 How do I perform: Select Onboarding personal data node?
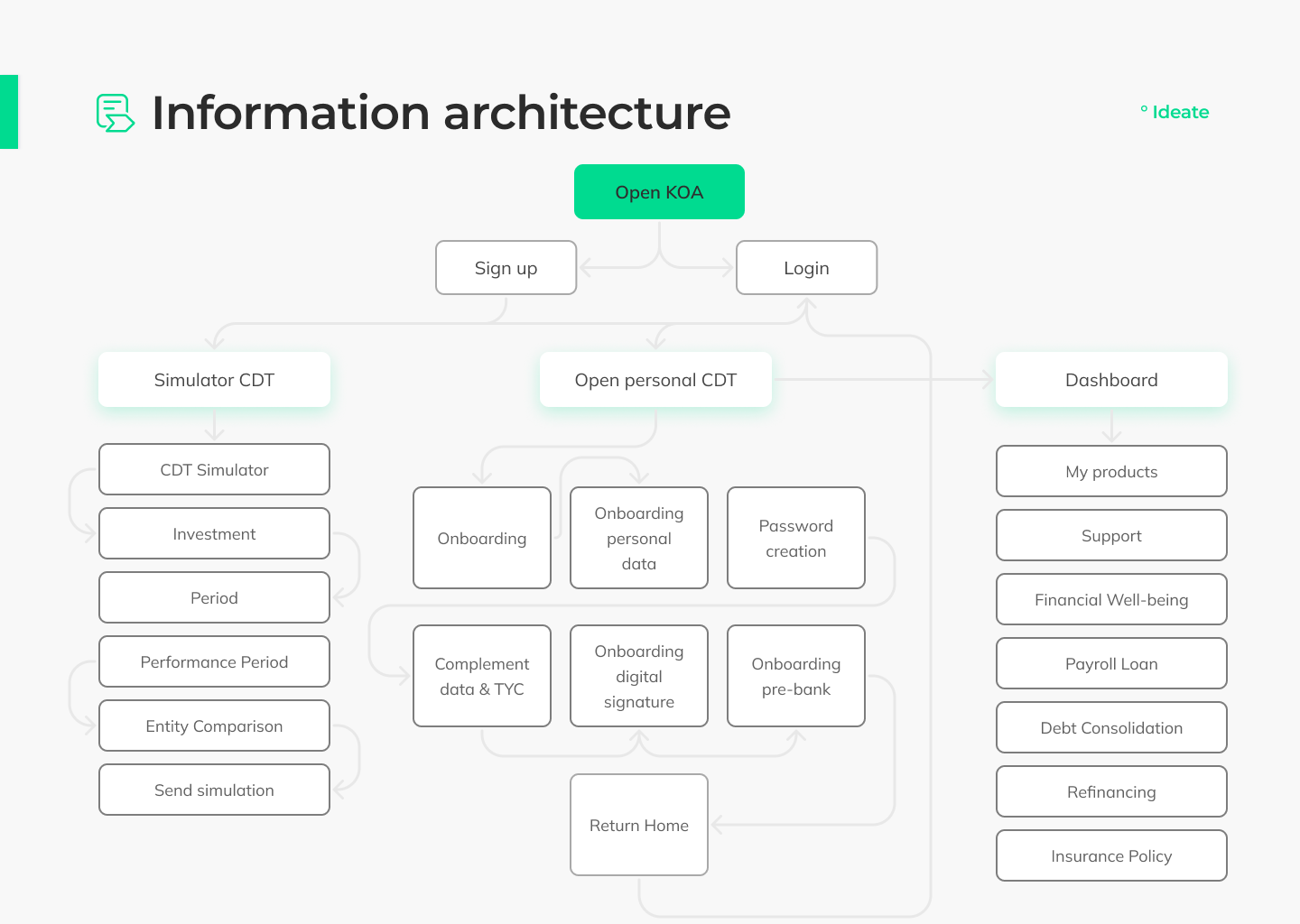pos(639,538)
